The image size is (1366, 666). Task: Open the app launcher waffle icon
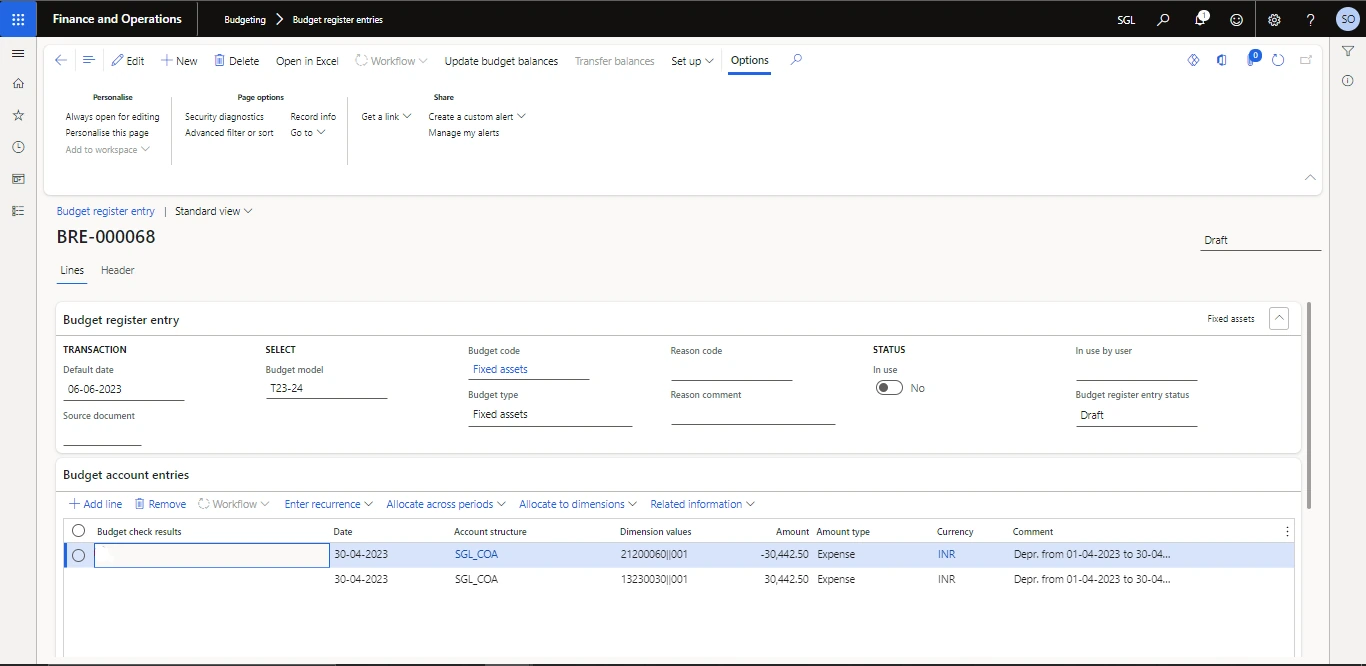[18, 19]
